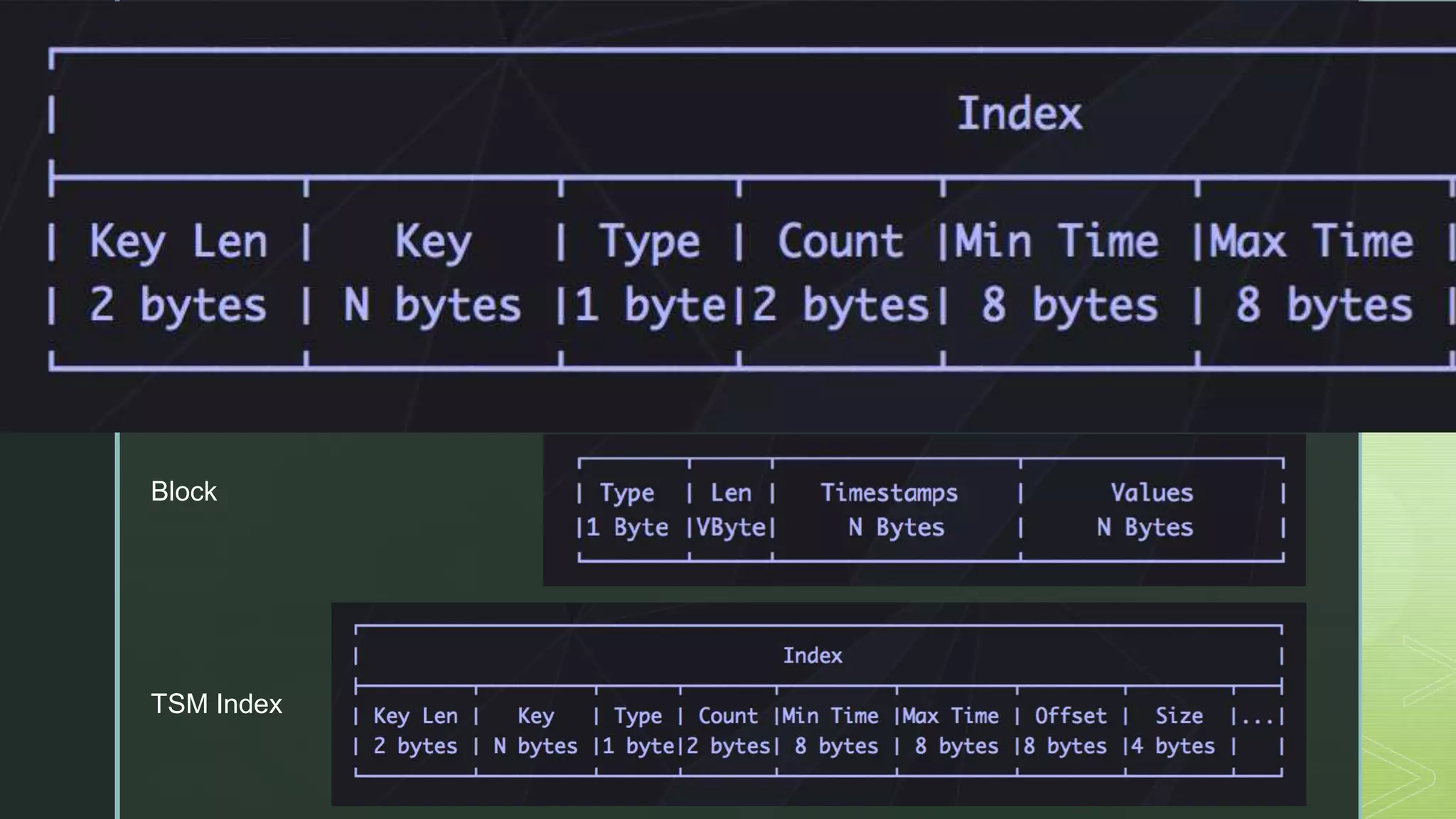Screen dimensions: 1456x819
Task: Click "Min Time" in small TSM Index diagram
Action: [830, 715]
